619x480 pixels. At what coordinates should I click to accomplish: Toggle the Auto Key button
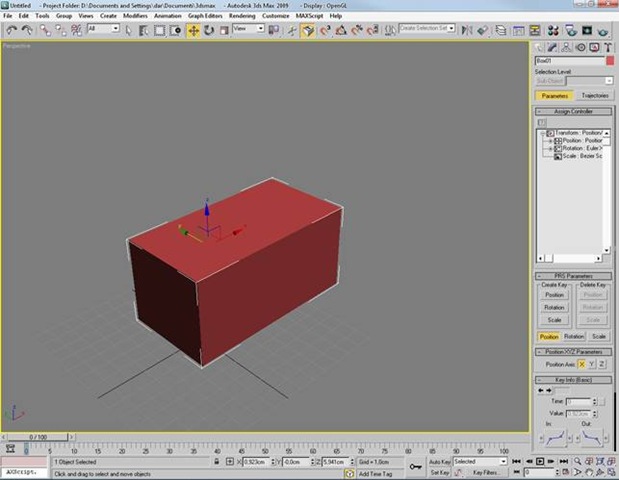pyautogui.click(x=440, y=462)
